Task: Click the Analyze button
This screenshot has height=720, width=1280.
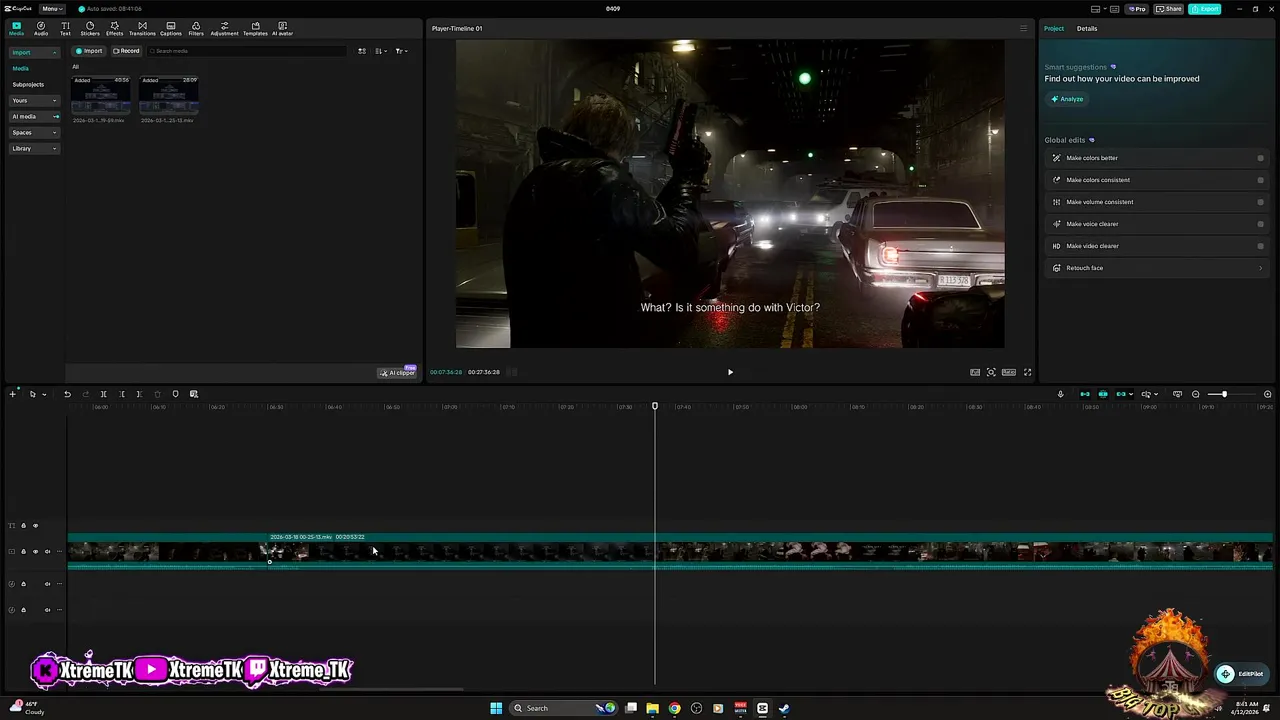Action: 1067,99
